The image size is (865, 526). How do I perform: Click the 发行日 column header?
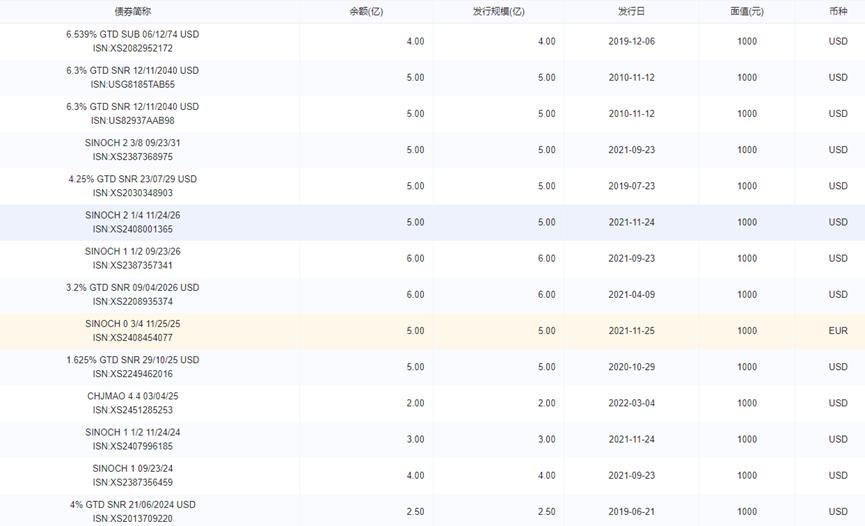[631, 11]
